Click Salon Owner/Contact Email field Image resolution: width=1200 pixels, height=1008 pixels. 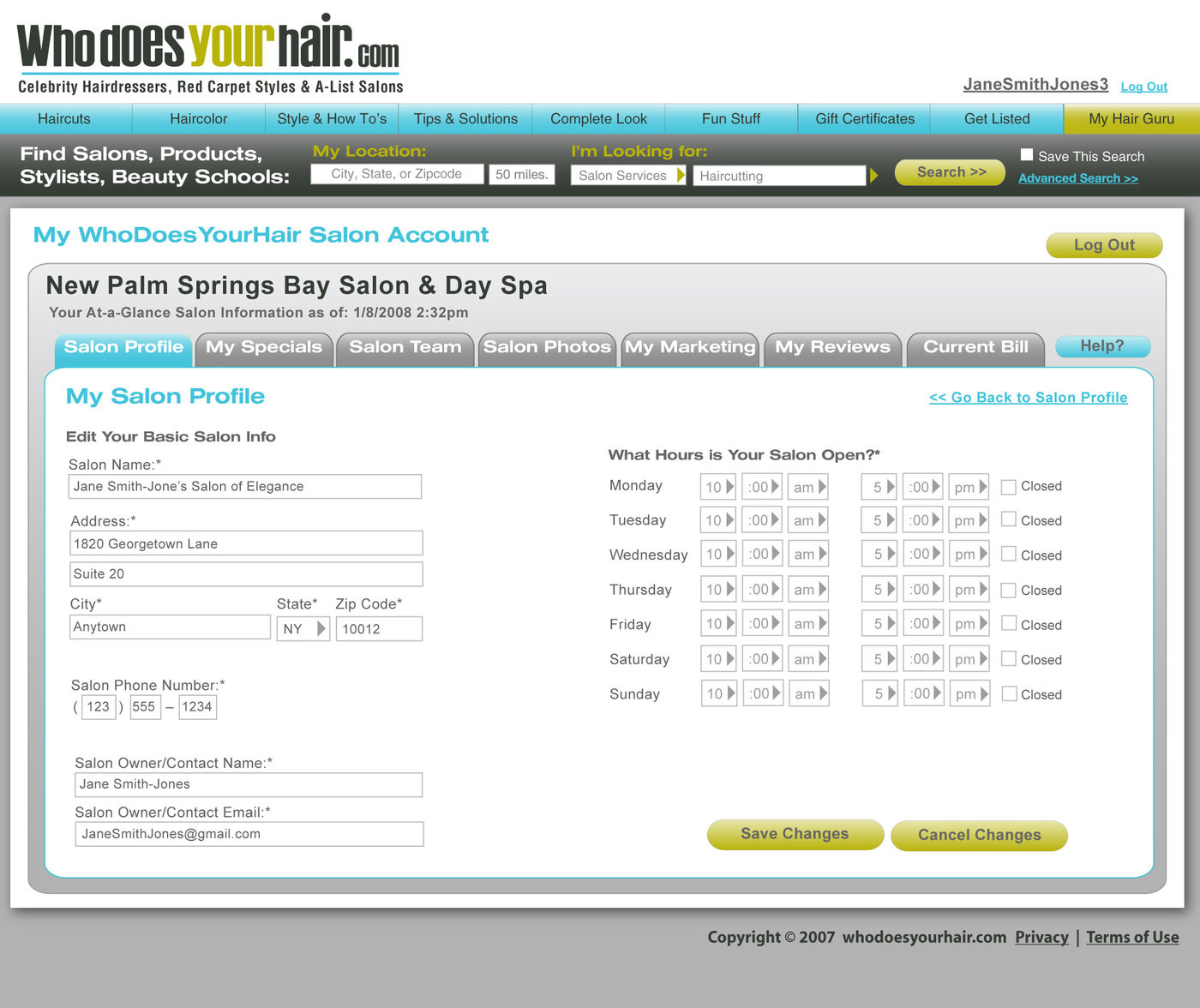tap(249, 834)
